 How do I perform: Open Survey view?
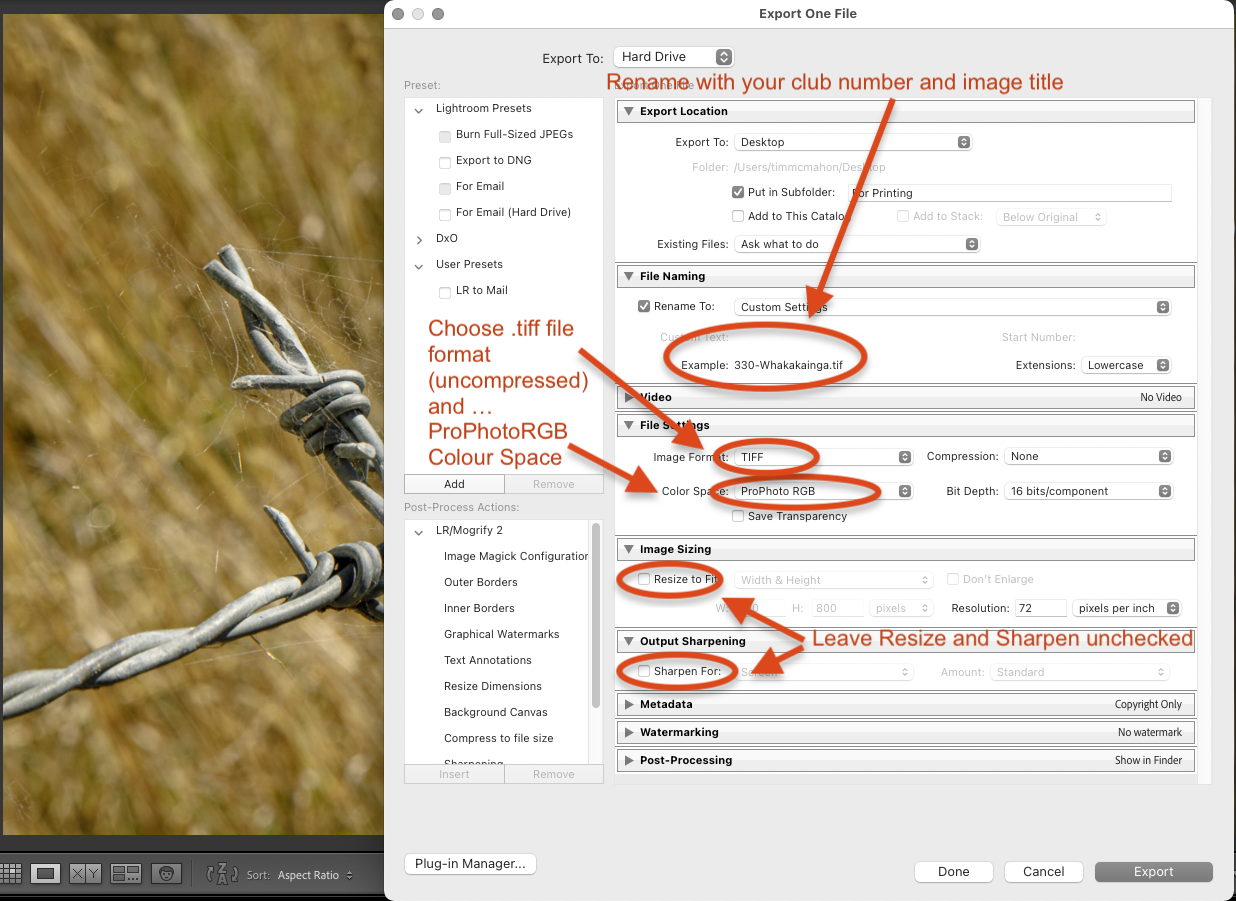pyautogui.click(x=126, y=873)
